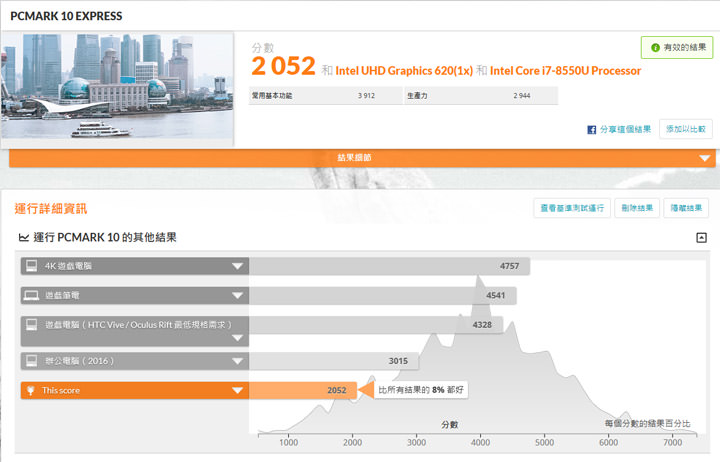
Task: Click the laptop icon beside 遊戲筆電
Action: tap(31, 295)
